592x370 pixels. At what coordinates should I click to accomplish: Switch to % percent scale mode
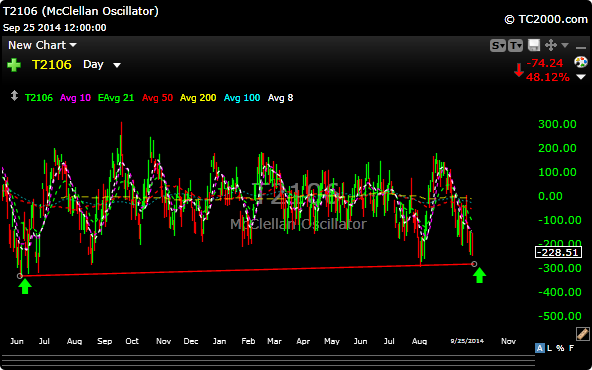[560, 348]
